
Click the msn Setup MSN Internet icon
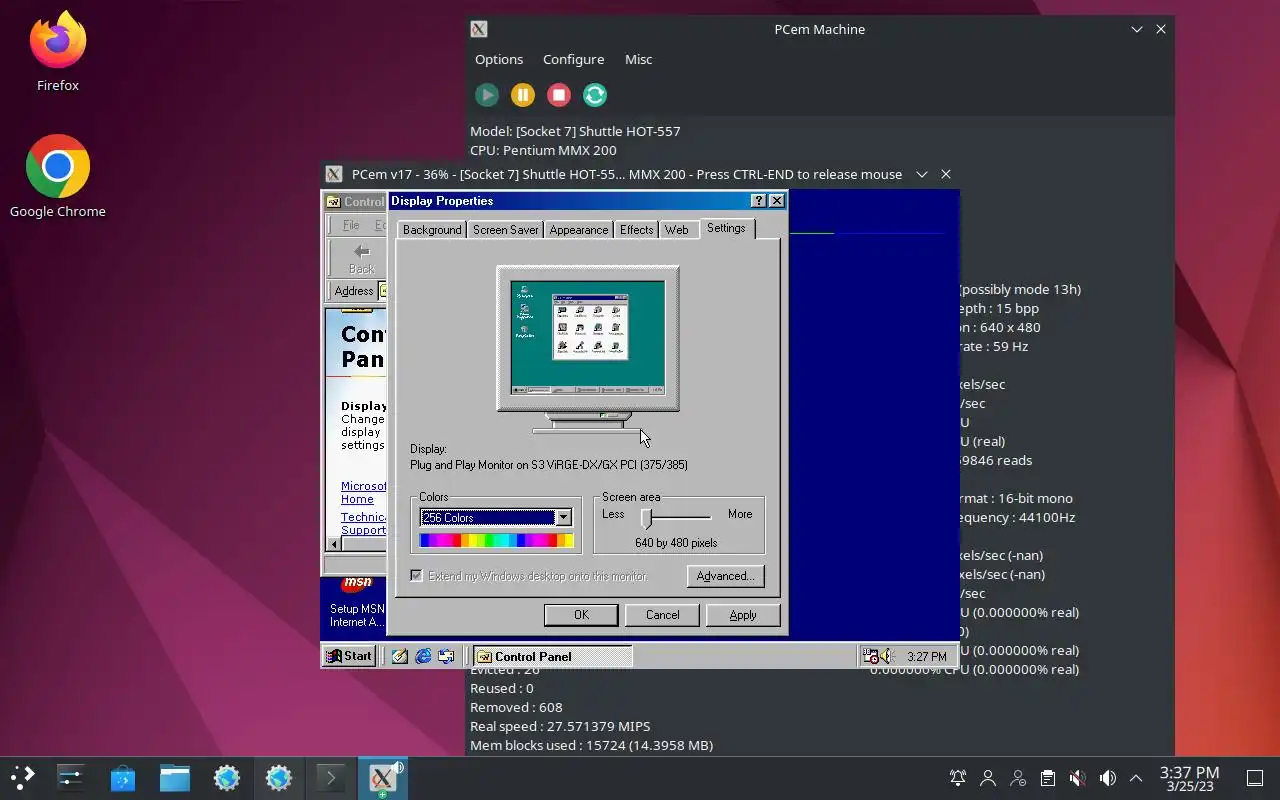click(357, 602)
